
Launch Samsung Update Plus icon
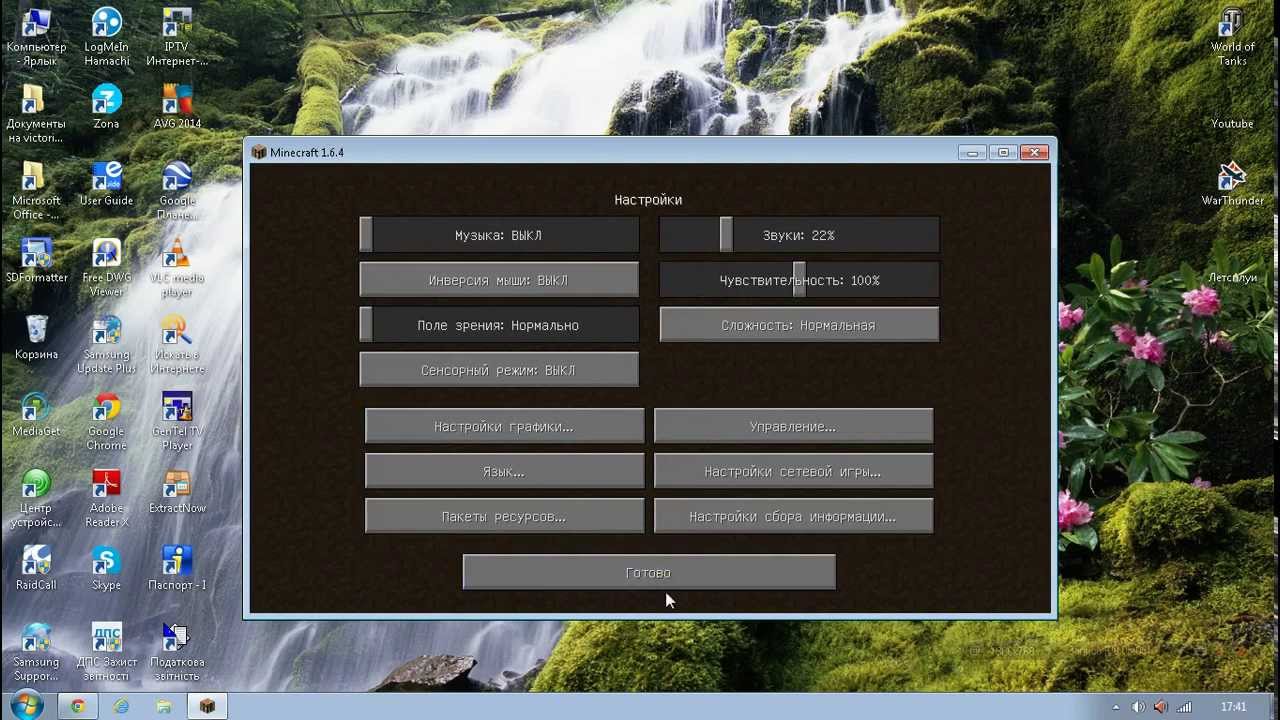106,345
